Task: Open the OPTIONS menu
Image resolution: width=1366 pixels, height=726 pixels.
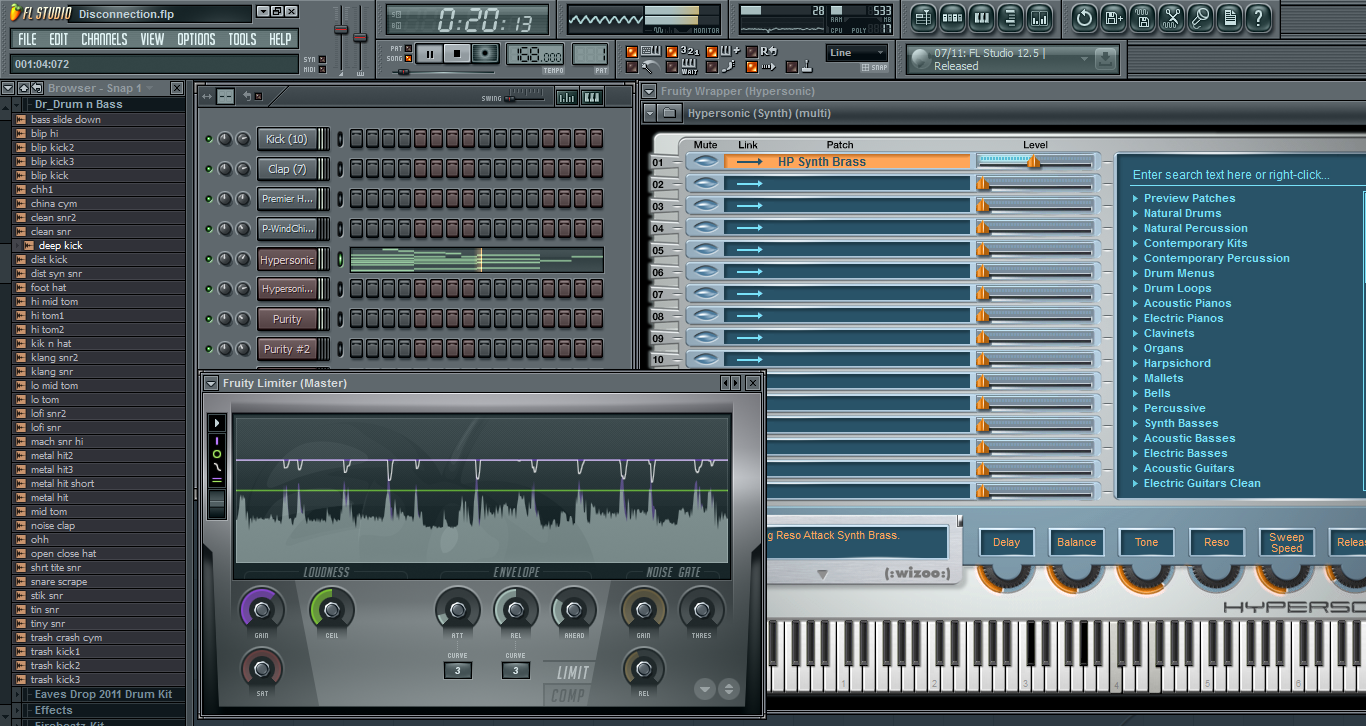Action: (196, 39)
